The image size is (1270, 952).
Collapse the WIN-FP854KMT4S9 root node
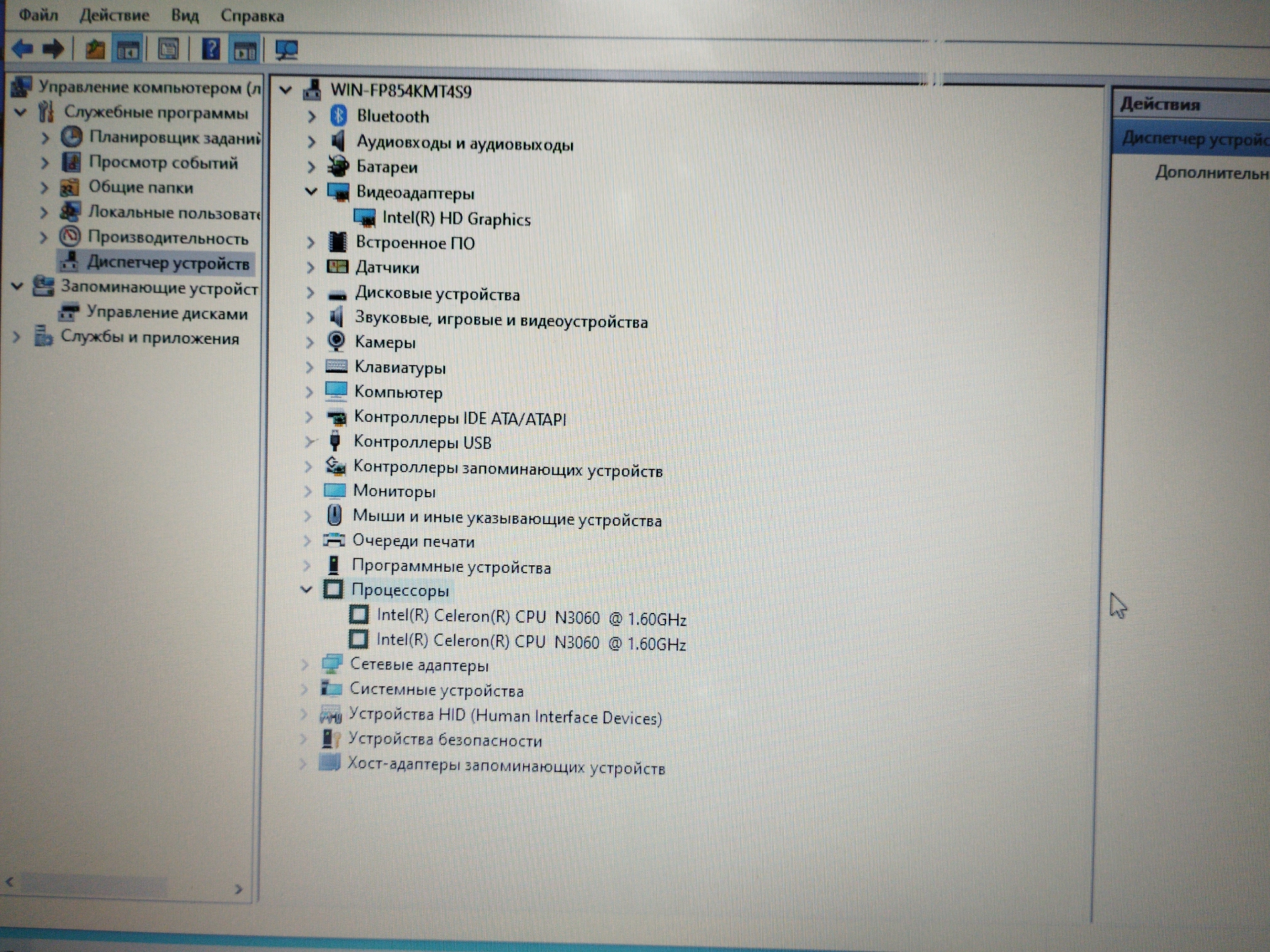pos(286,90)
